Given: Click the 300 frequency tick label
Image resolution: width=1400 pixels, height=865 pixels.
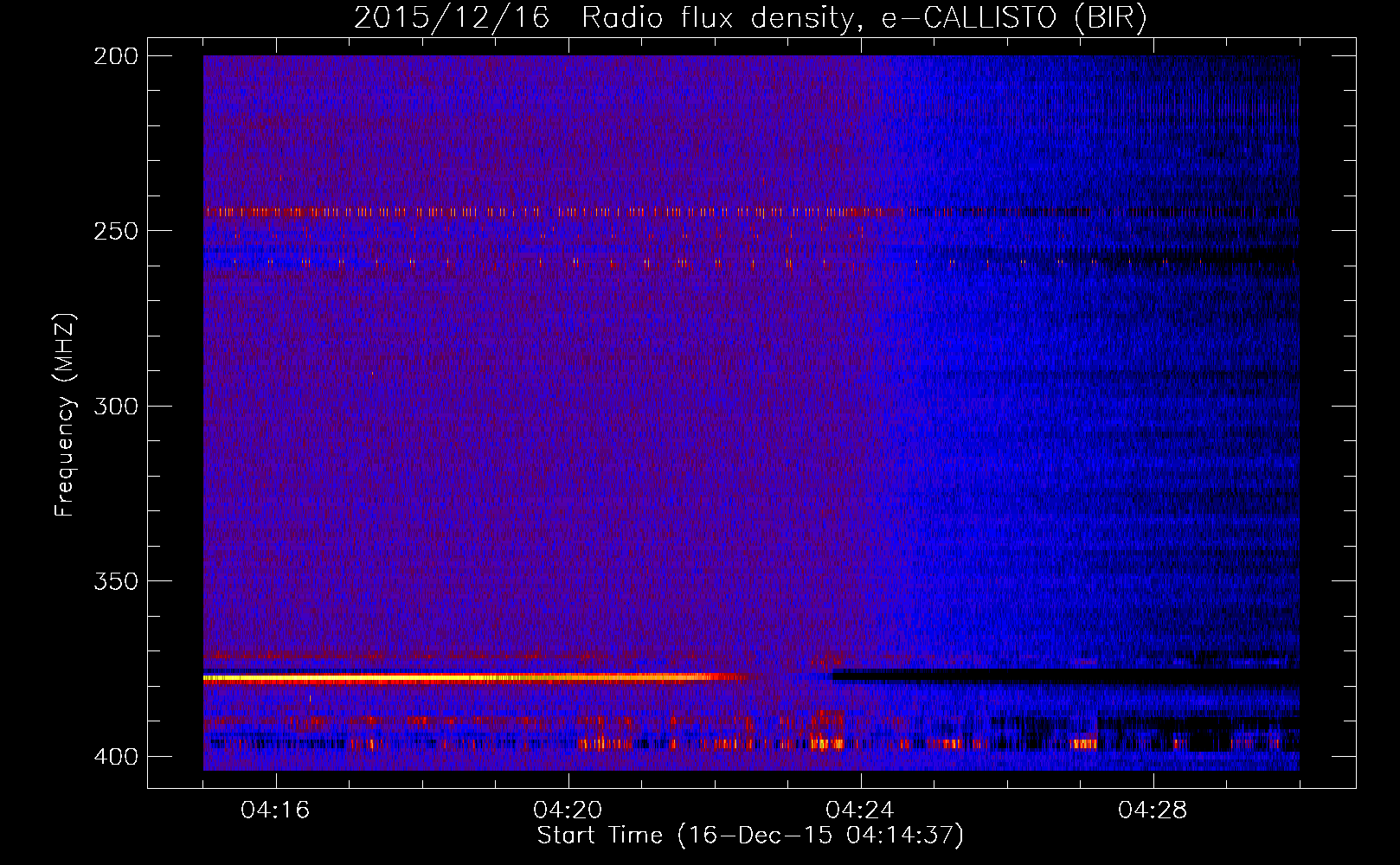Looking at the screenshot, I should click(115, 407).
